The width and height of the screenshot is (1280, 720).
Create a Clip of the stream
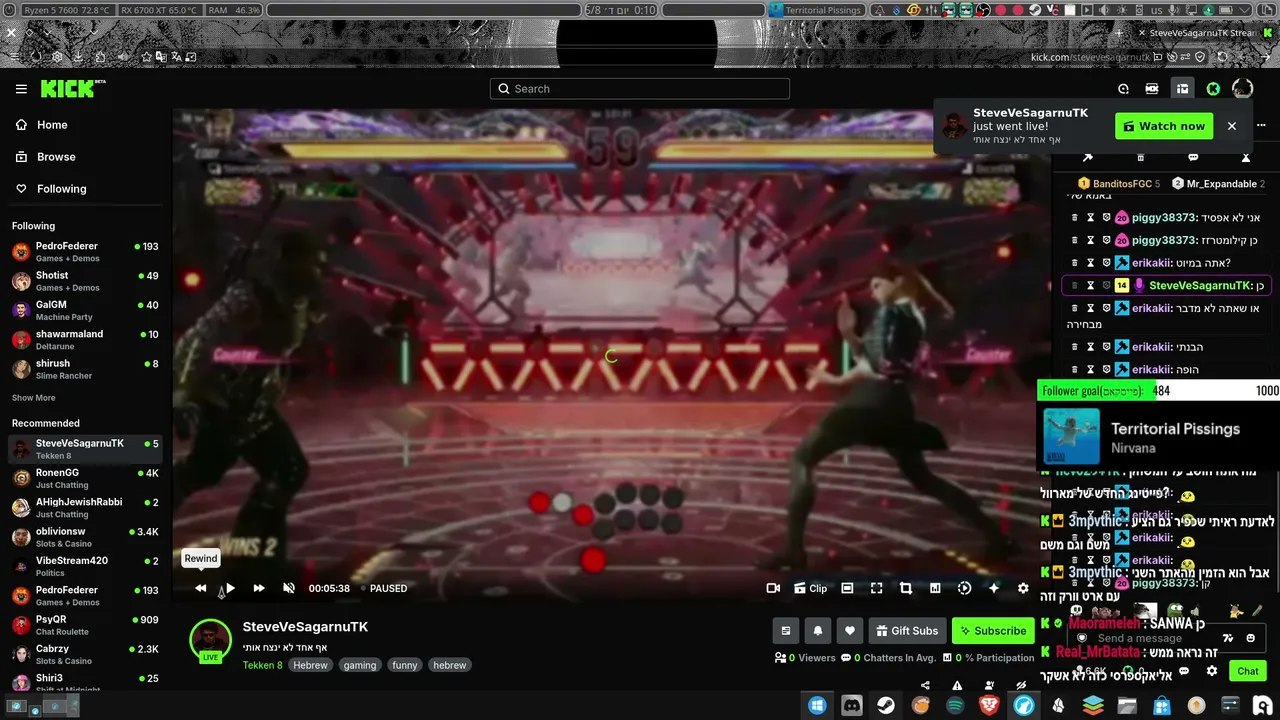810,589
